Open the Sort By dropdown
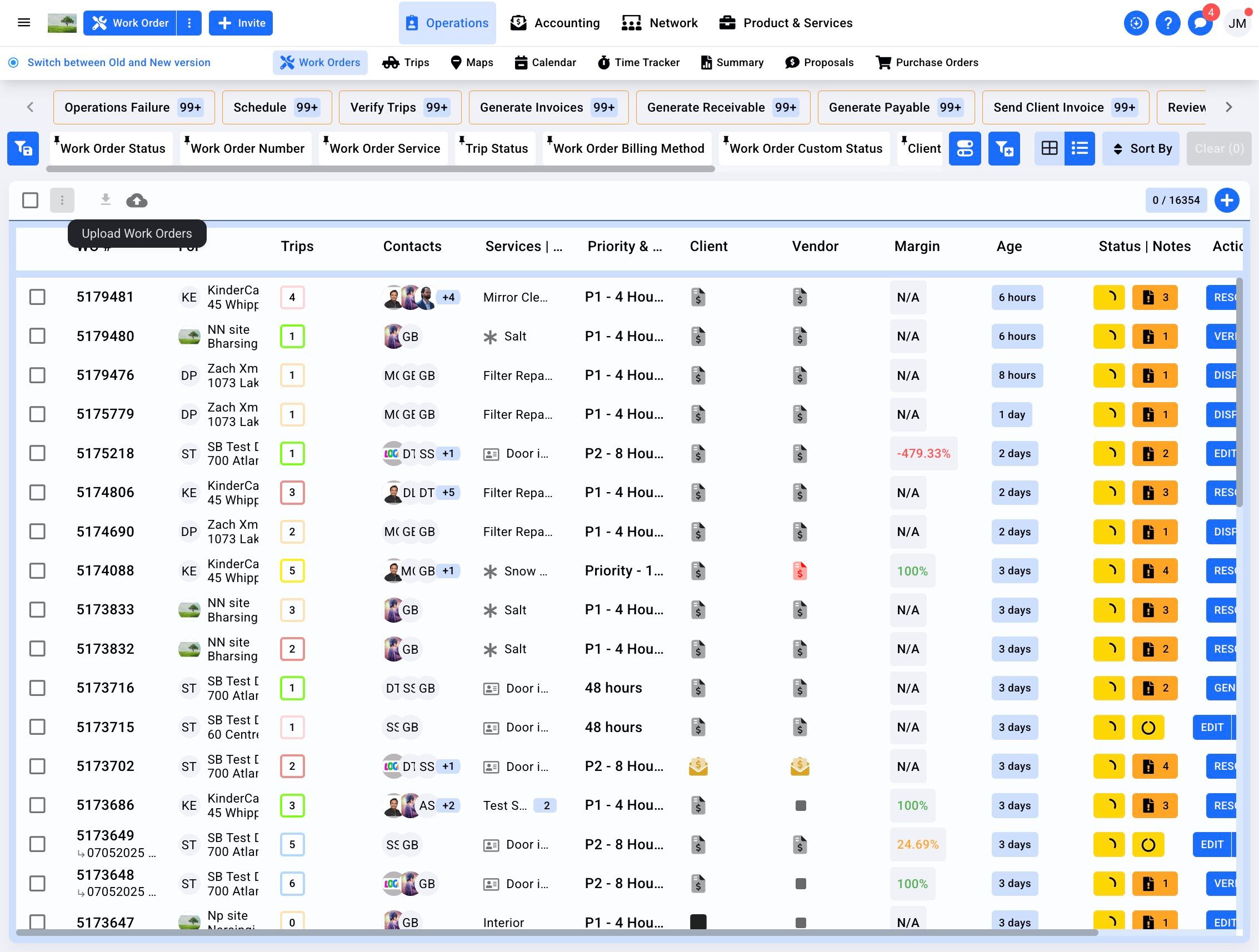This screenshot has width=1259, height=952. point(1141,148)
